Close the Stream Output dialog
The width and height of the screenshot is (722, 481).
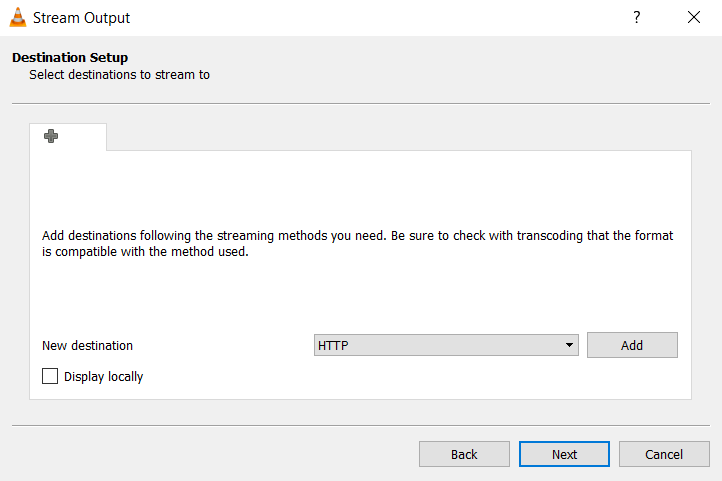694,18
